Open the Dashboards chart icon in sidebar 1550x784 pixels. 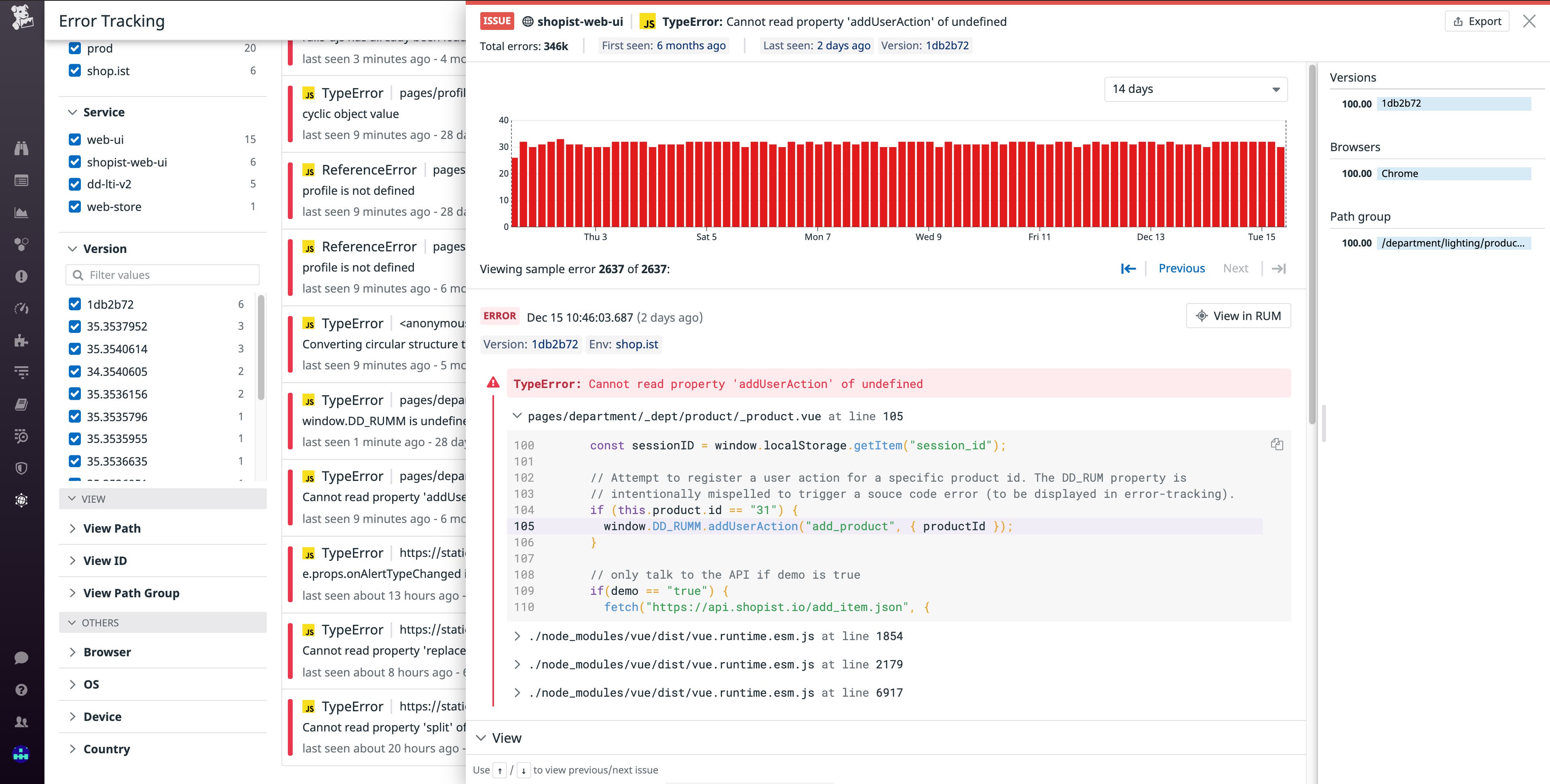pos(22,212)
